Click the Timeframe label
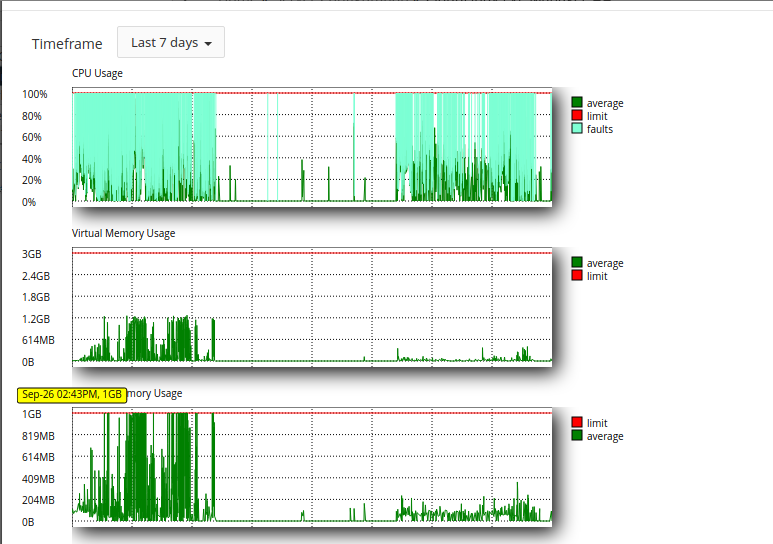This screenshot has height=544, width=773. click(67, 44)
